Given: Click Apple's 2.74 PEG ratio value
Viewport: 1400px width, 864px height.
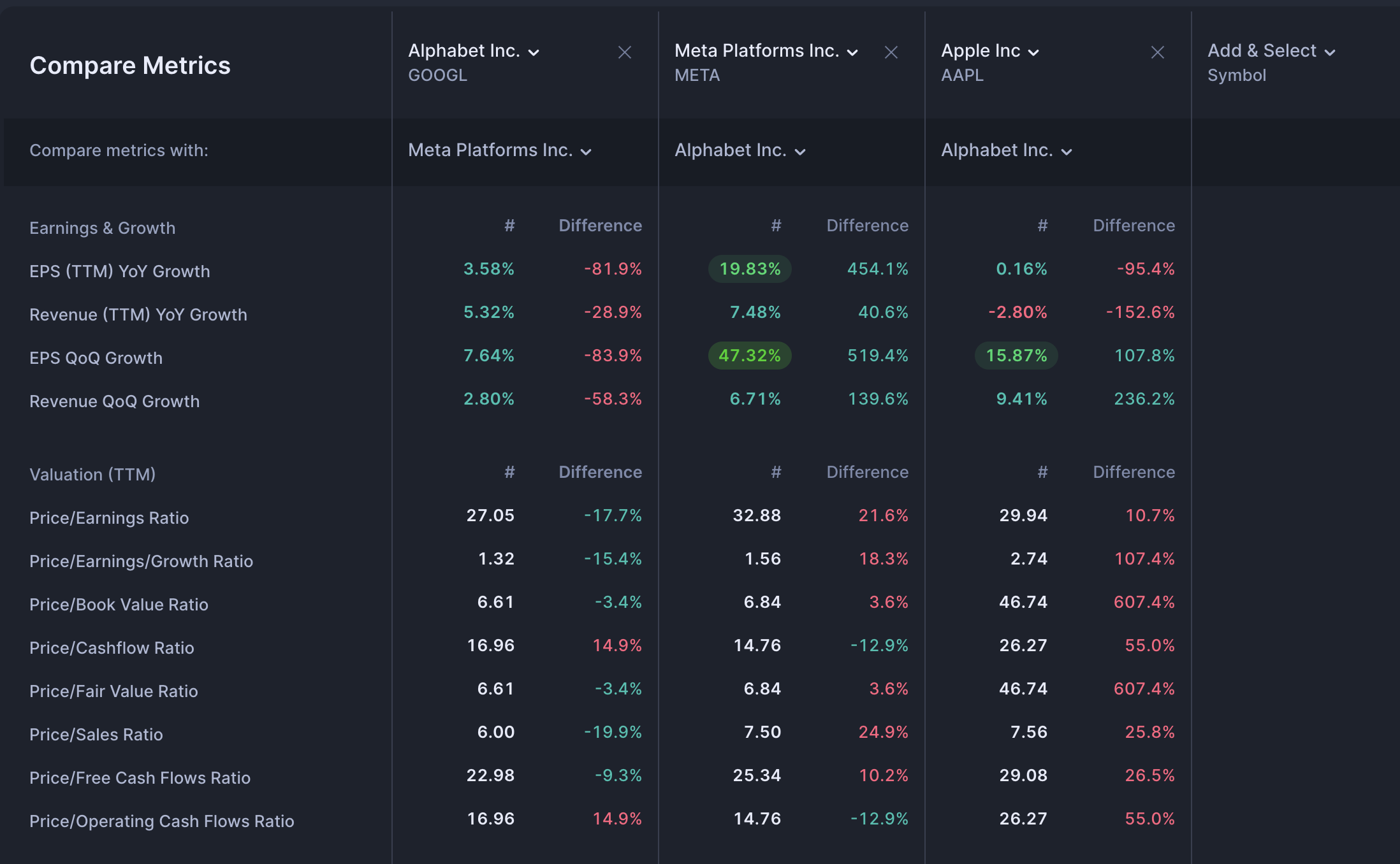Looking at the screenshot, I should point(1029,559).
